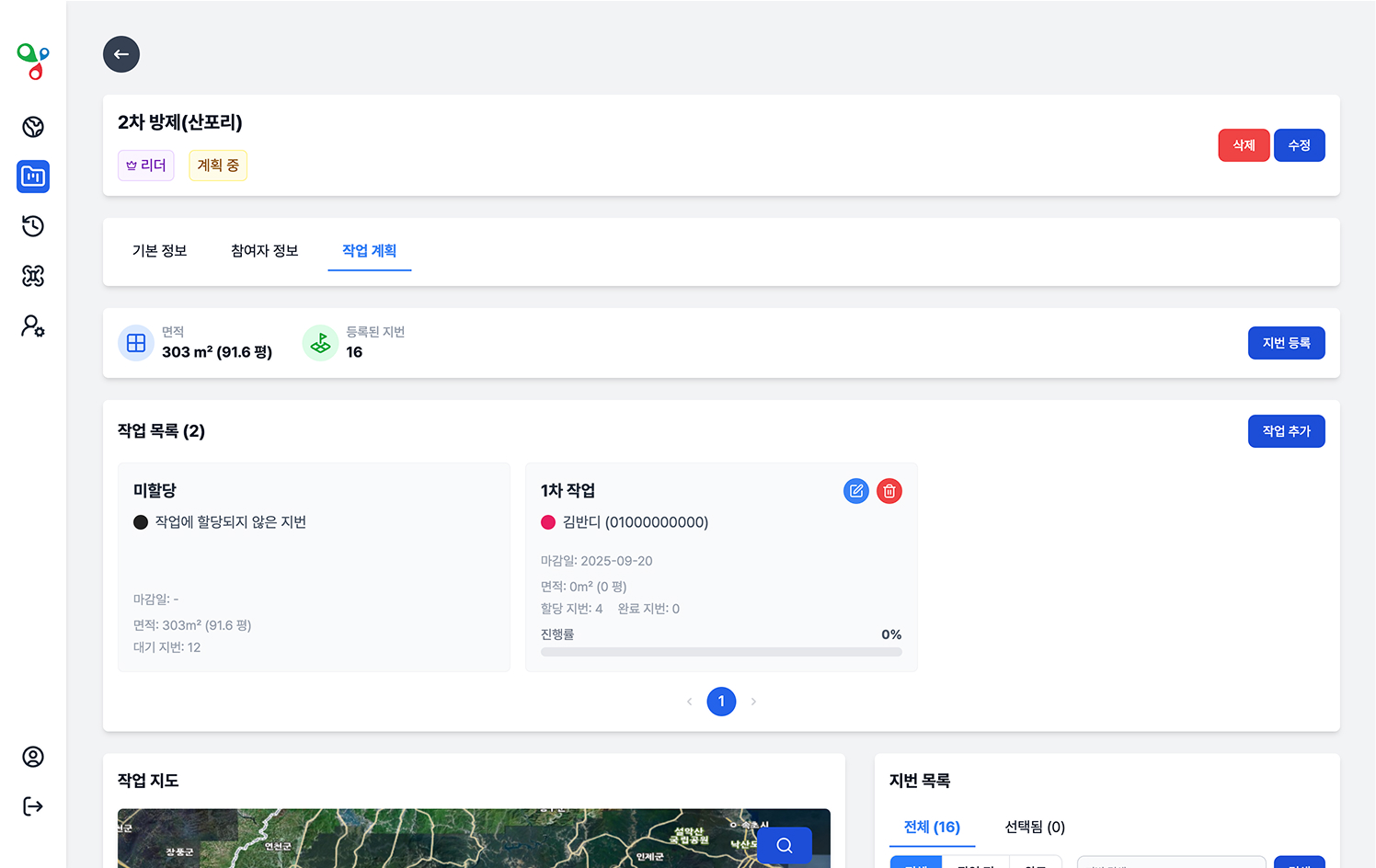Click the 지번 등록 button

tap(1286, 343)
